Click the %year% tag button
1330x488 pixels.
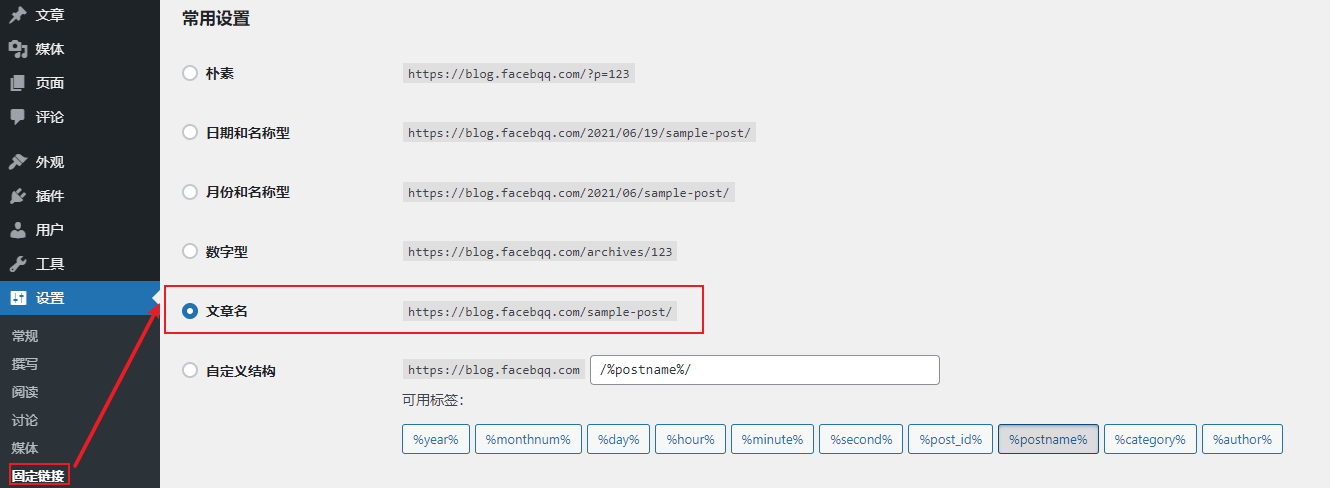435,439
